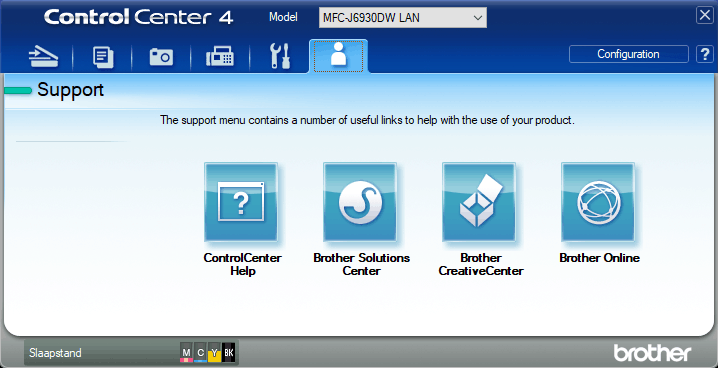
Task: Open Brother Online globe icon
Action: pos(598,202)
